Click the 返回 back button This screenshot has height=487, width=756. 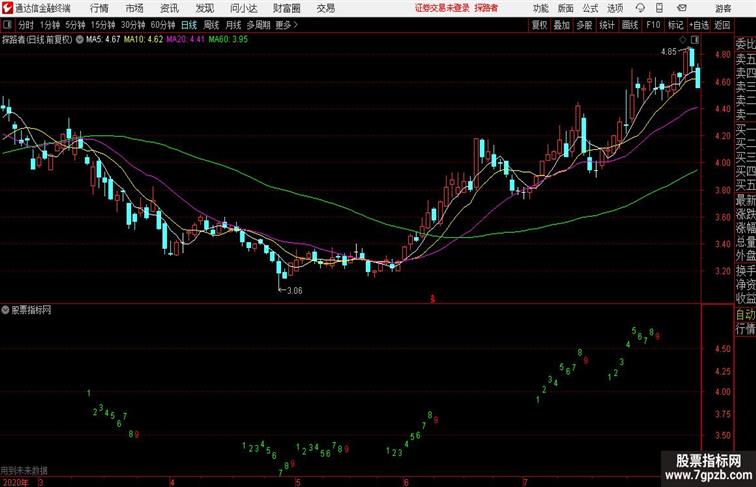pos(722,25)
